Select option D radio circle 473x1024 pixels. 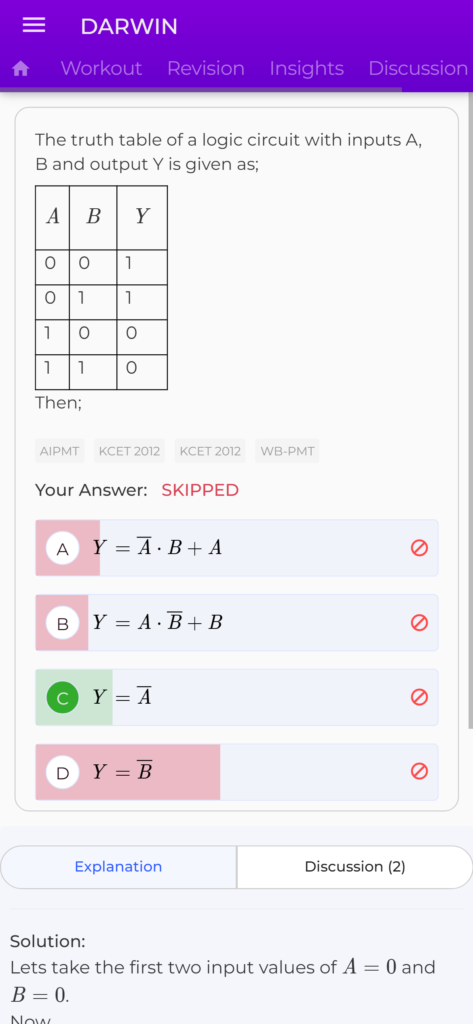pyautogui.click(x=63, y=773)
